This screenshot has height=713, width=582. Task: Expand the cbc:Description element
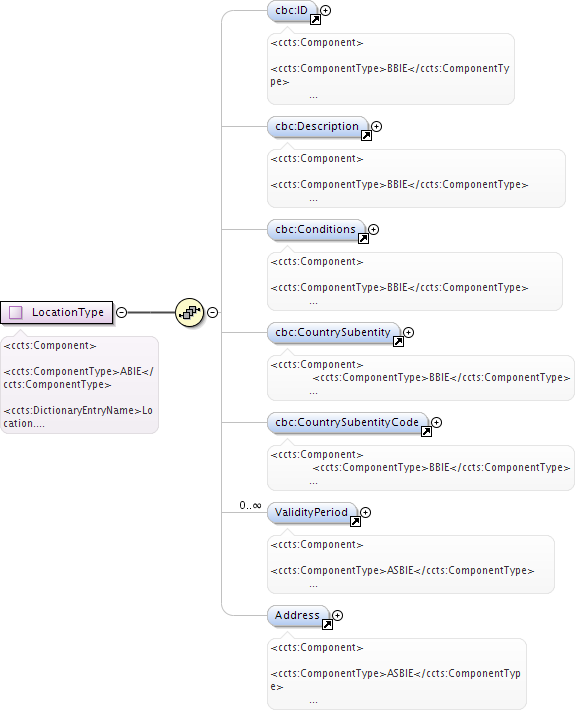tap(376, 126)
